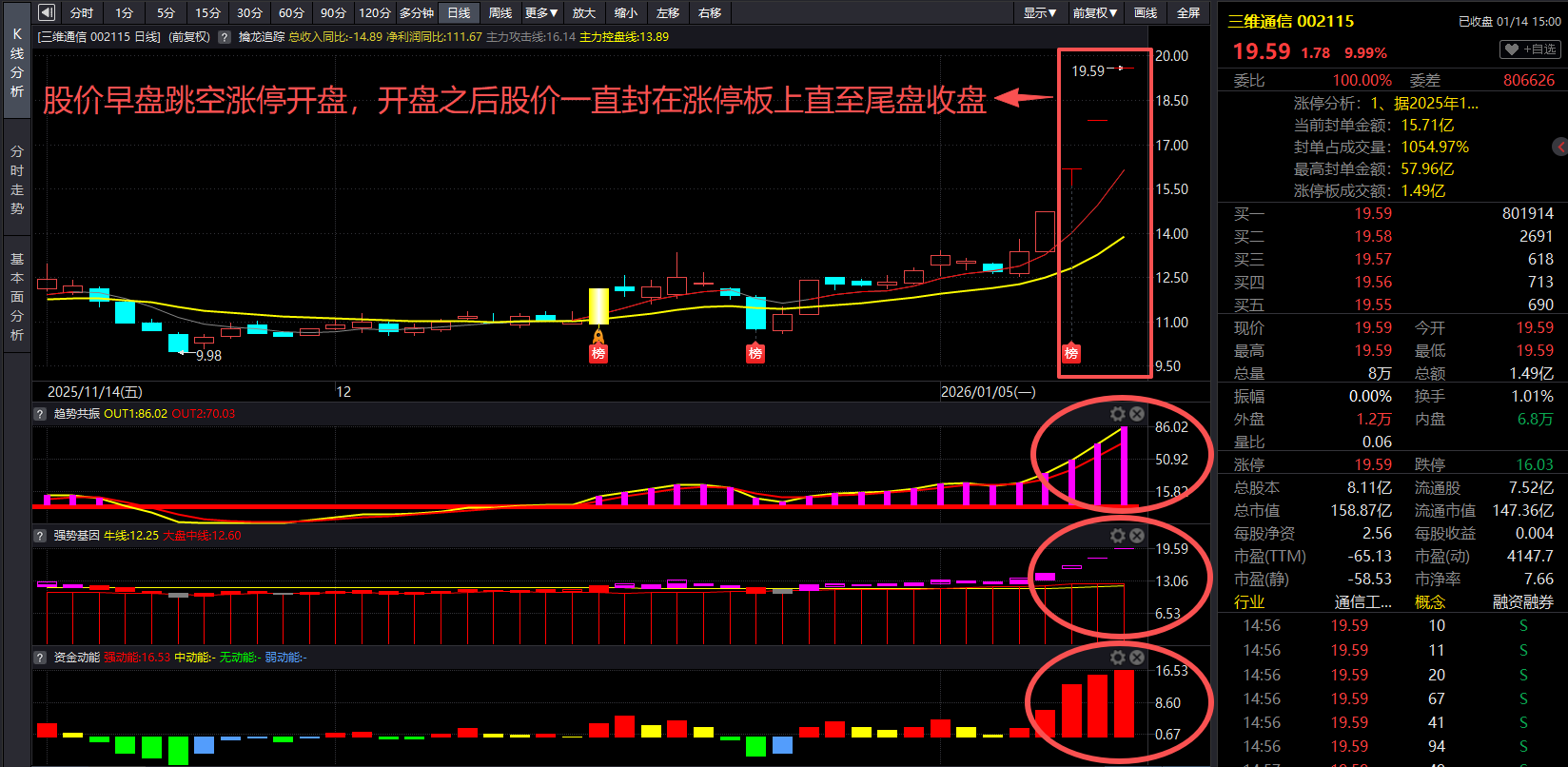Click the 买三 bid price 19.57 row
Screen dimensions: 1568x767
1393,259
